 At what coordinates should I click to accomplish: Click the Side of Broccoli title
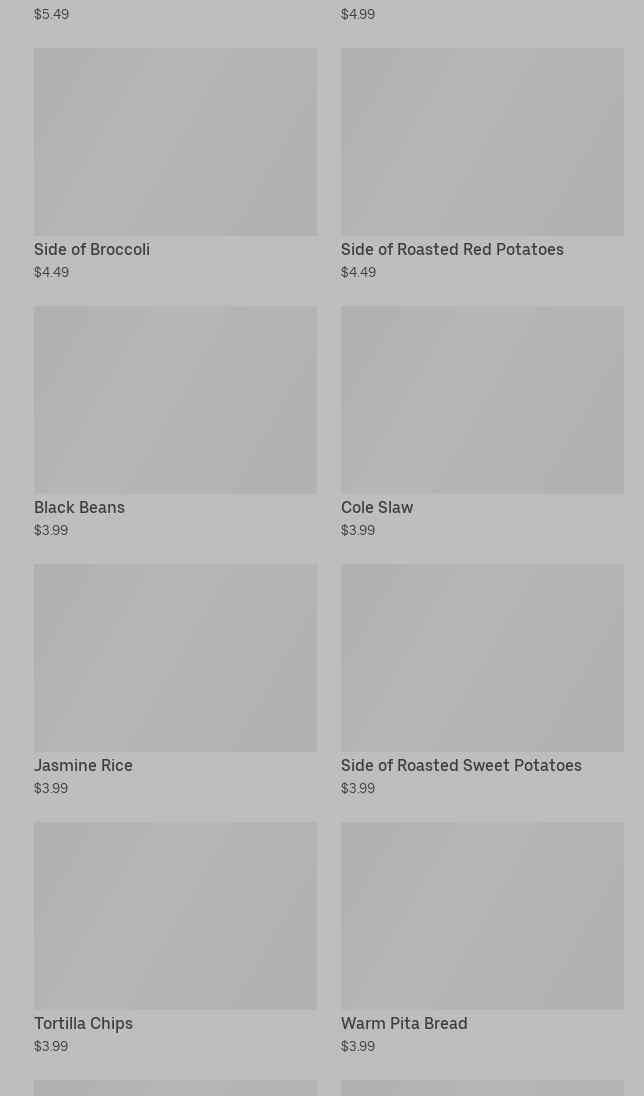92,250
